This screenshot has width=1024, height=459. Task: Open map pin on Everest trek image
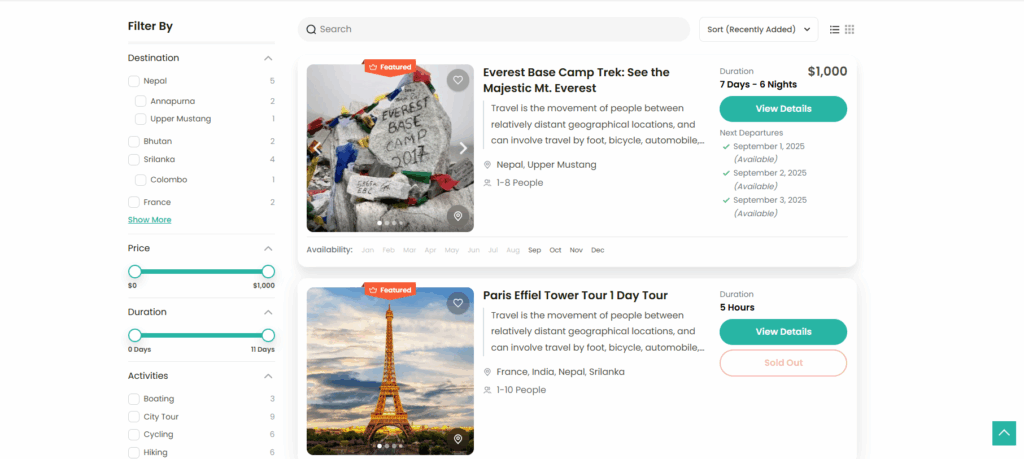(x=457, y=216)
